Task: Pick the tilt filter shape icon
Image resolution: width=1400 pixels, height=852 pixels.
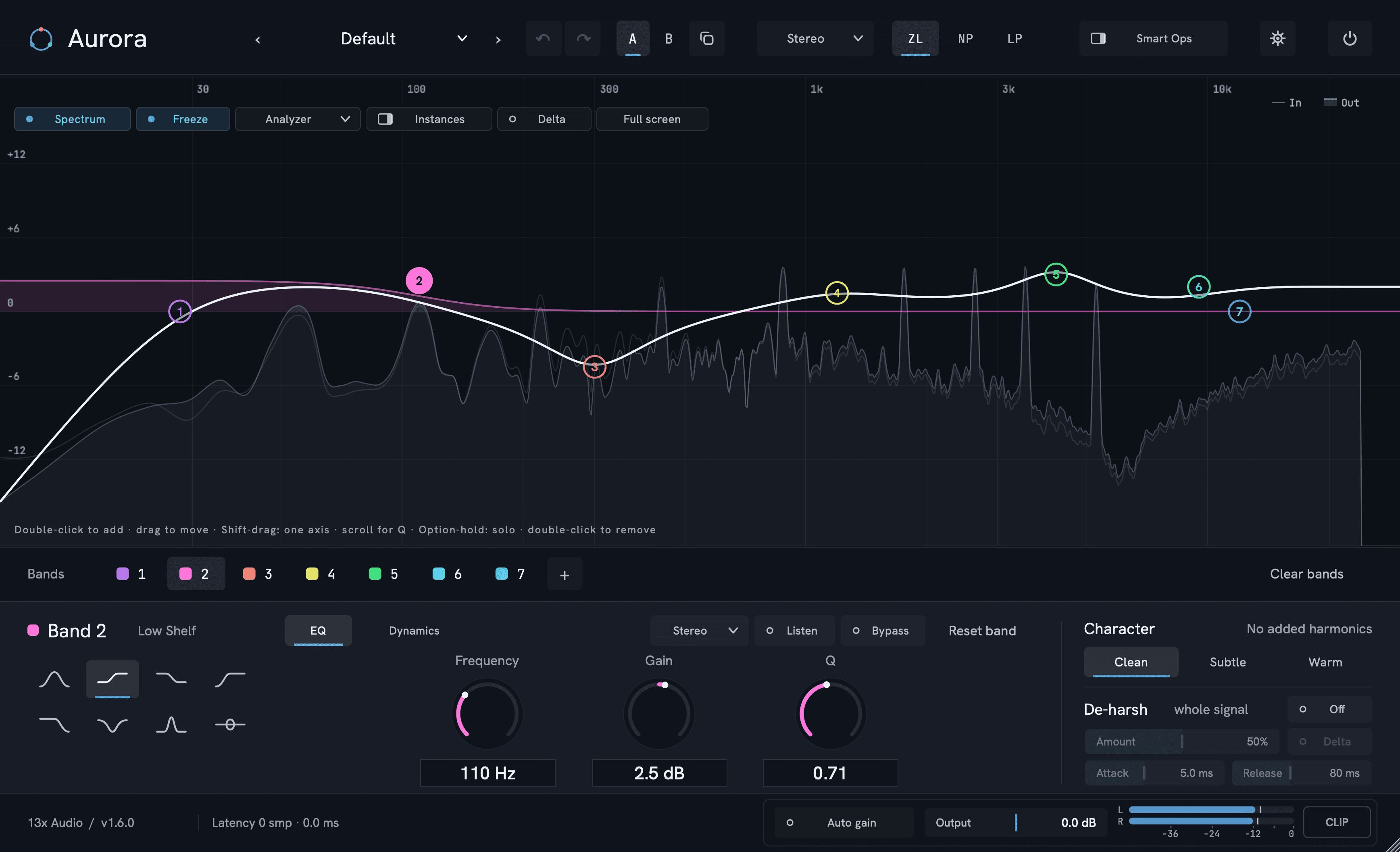Action: (x=229, y=725)
